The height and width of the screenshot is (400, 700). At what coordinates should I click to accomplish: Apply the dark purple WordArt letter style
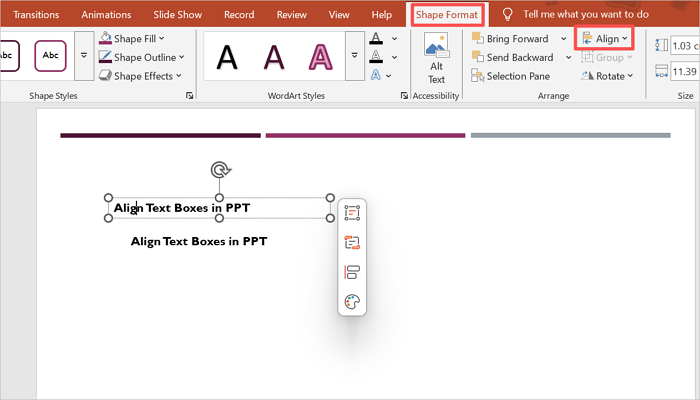(274, 58)
